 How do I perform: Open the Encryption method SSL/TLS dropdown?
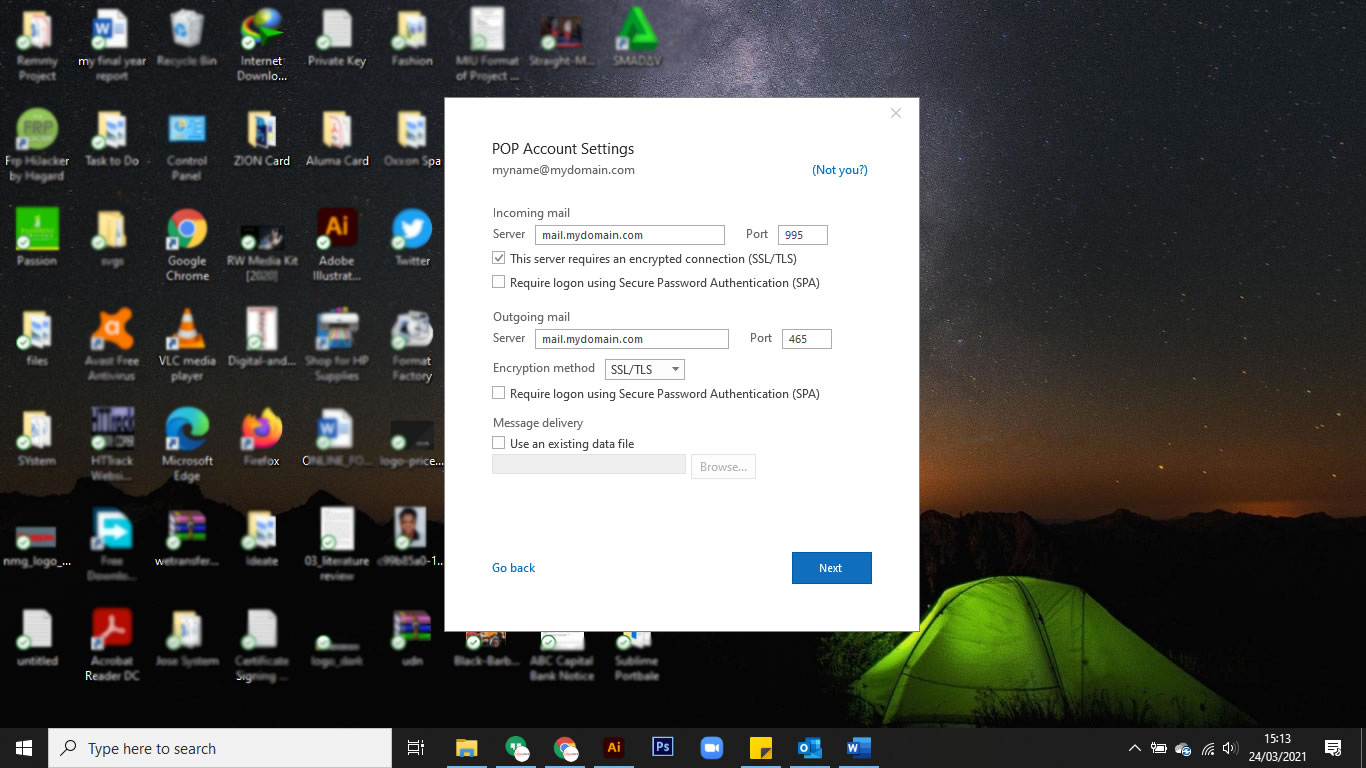click(645, 370)
